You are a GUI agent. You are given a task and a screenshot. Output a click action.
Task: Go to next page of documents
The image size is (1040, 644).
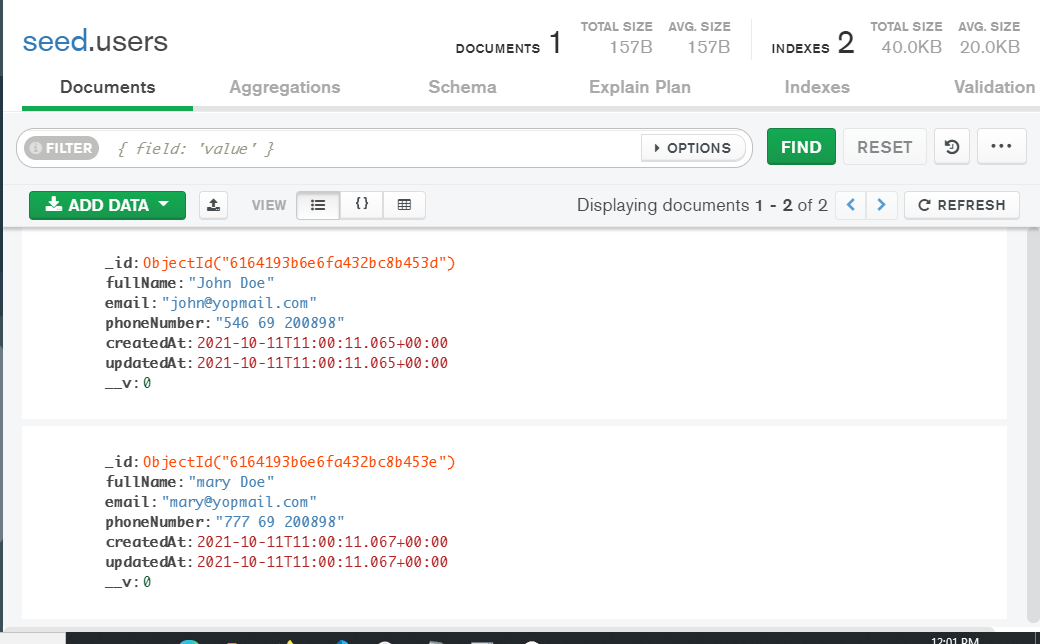(880, 205)
